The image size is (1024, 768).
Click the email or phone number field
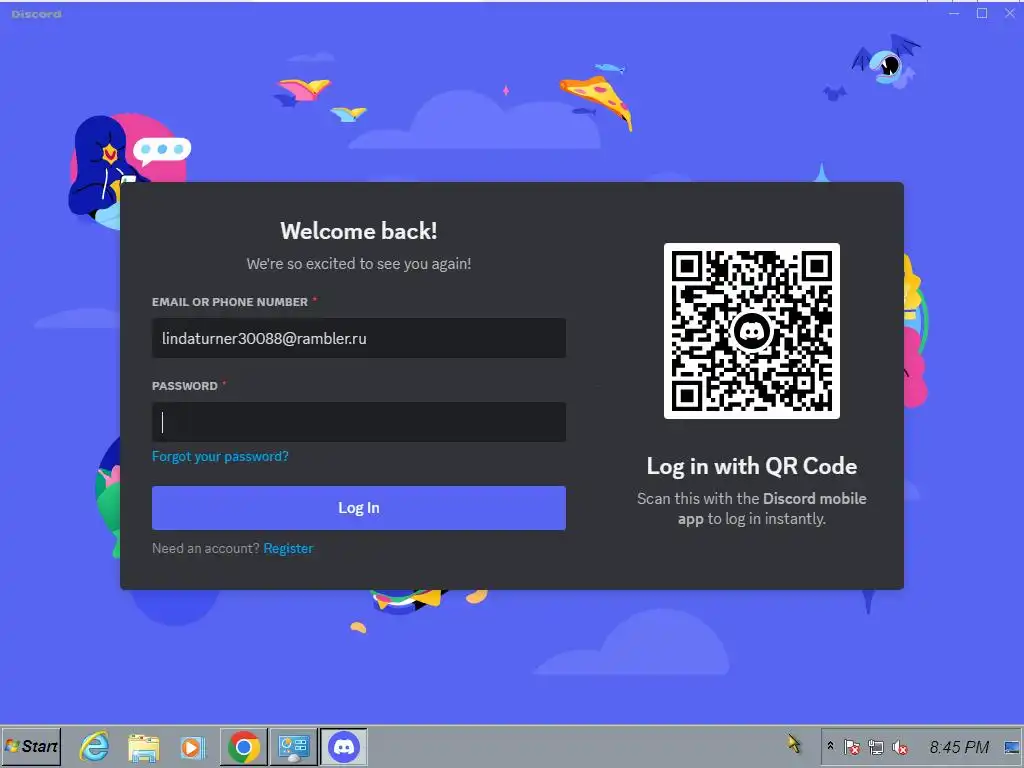[359, 338]
